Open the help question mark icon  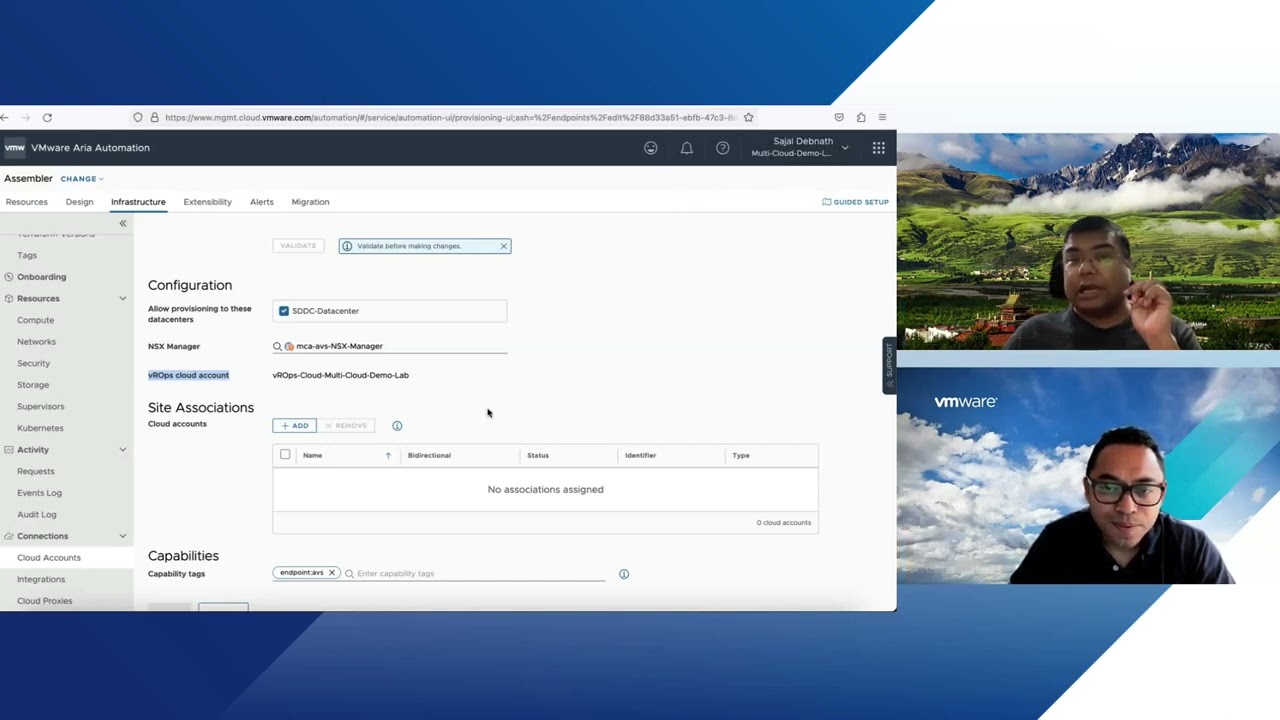722,148
